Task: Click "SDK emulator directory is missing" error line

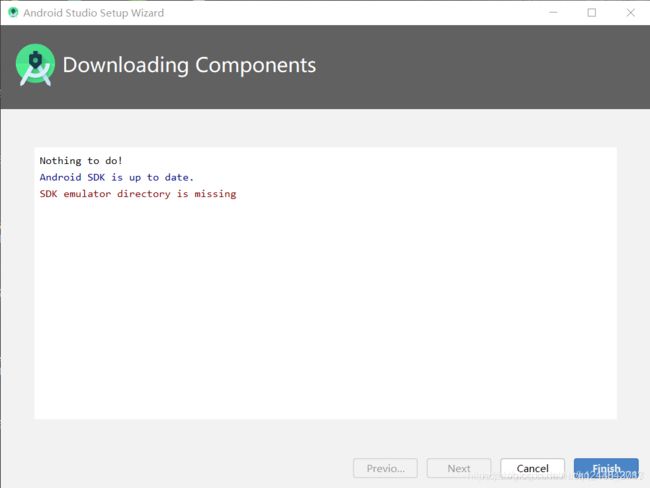Action: 138,194
